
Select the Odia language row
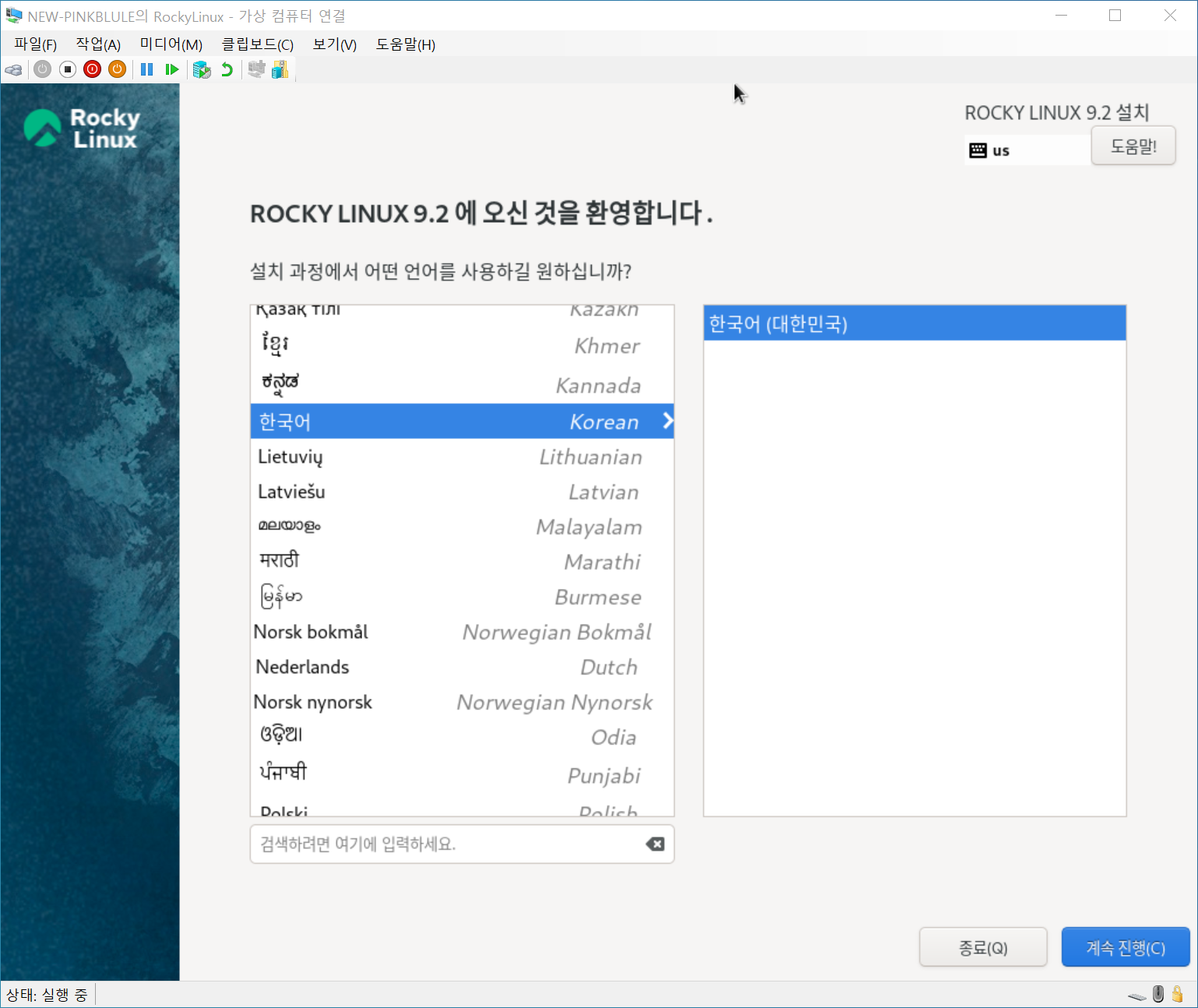(x=462, y=737)
